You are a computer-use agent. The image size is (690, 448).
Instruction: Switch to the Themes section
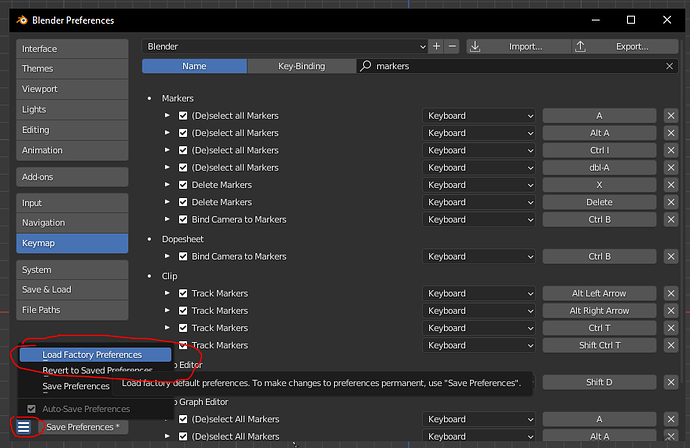(x=72, y=69)
